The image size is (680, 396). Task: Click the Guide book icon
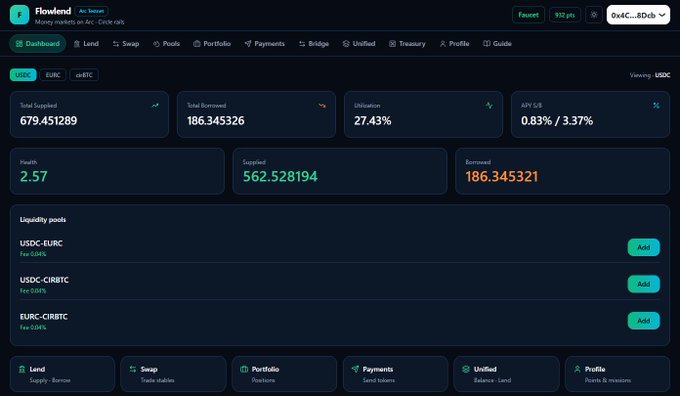click(487, 43)
